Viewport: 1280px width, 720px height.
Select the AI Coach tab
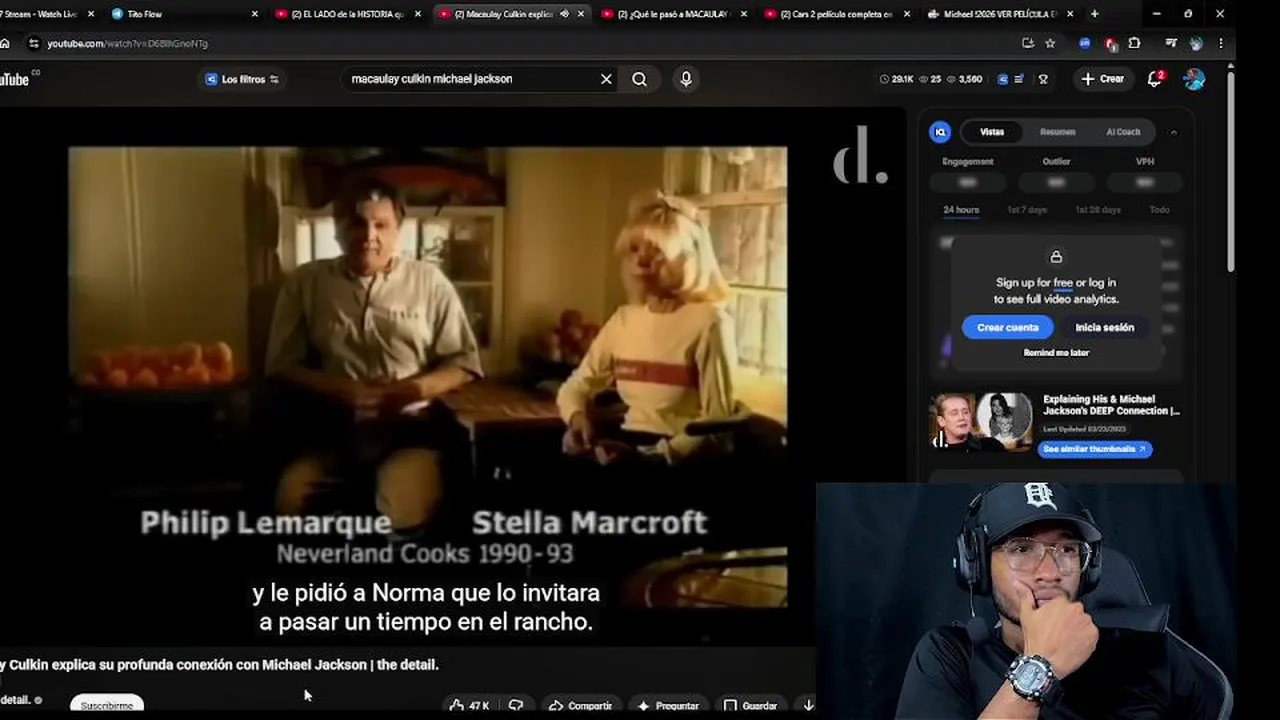click(x=1123, y=132)
